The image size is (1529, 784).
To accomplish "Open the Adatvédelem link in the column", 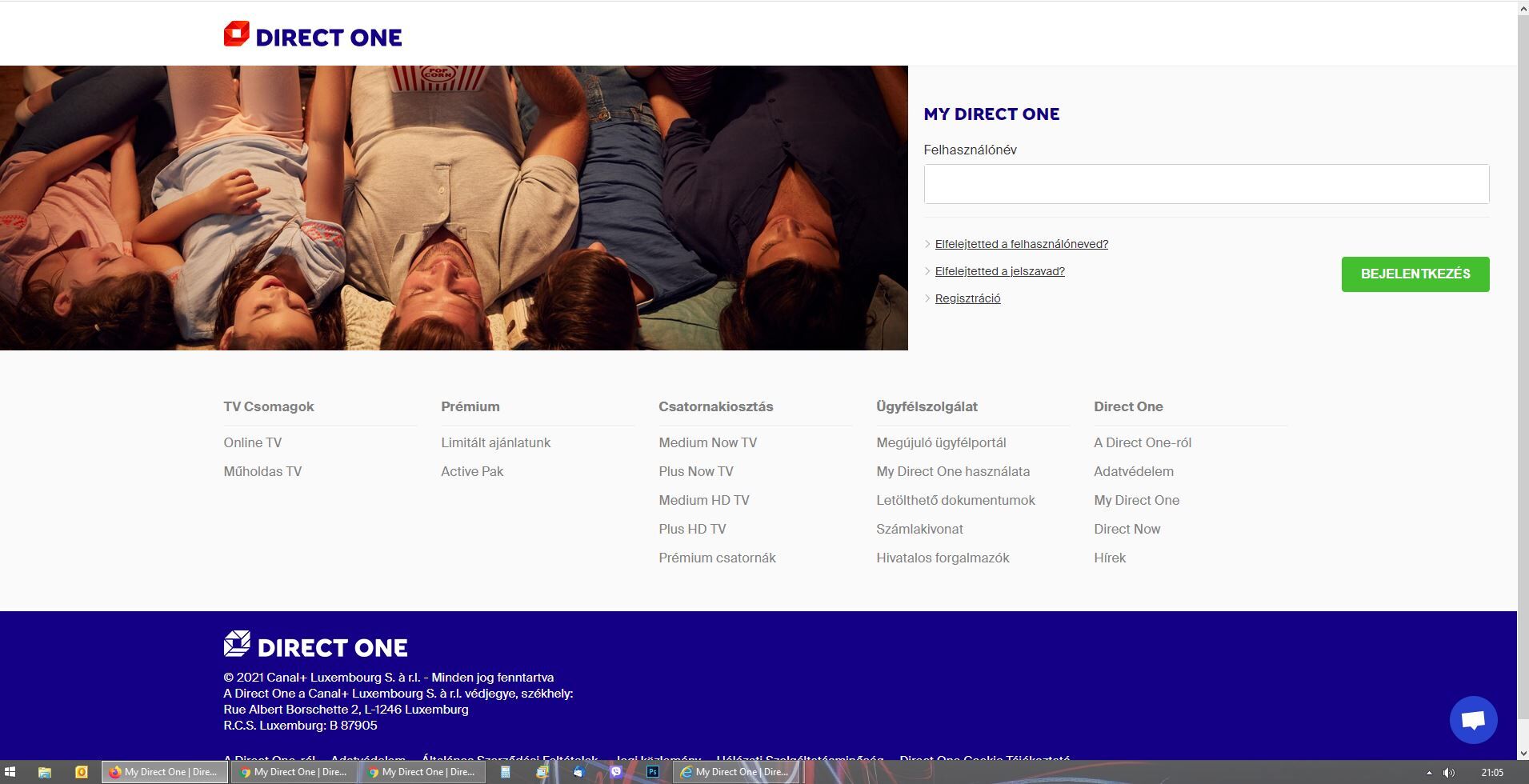I will click(1134, 471).
